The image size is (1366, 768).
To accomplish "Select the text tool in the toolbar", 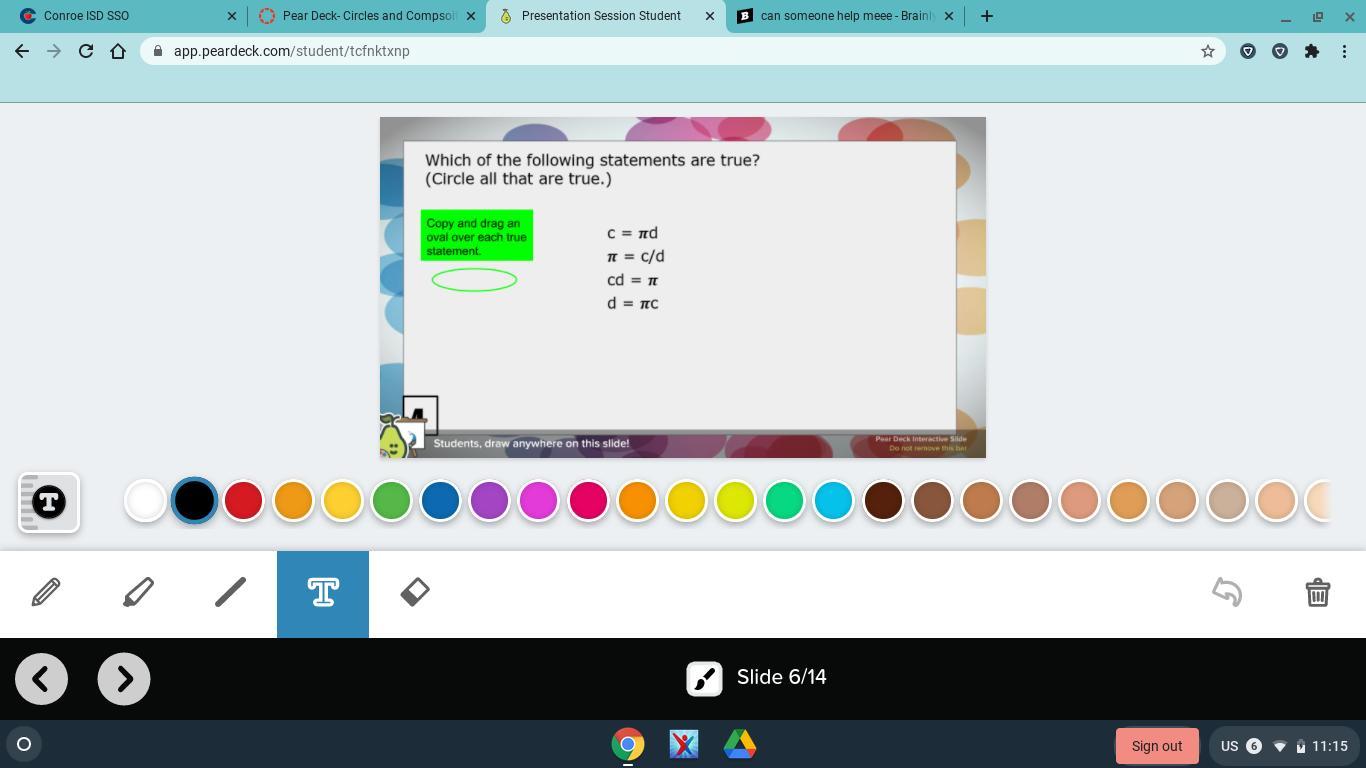I will point(323,593).
